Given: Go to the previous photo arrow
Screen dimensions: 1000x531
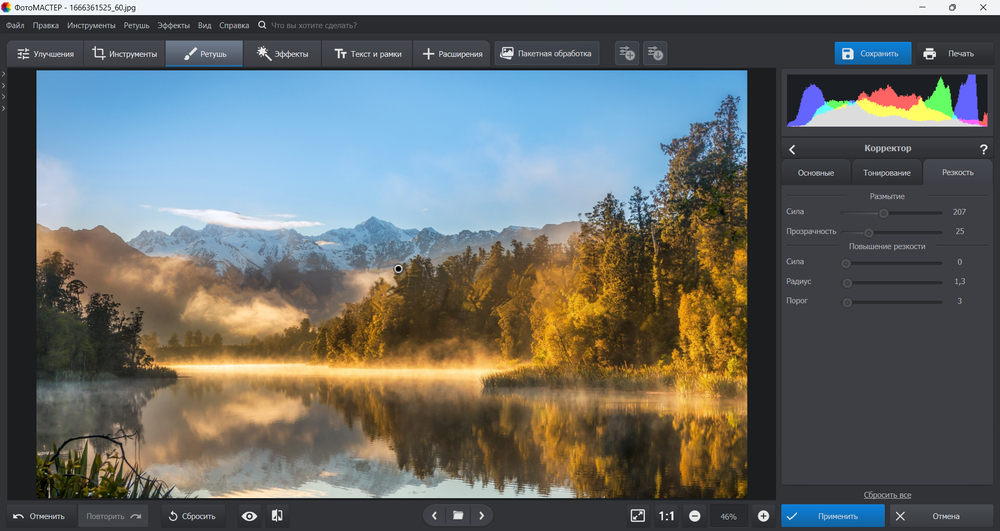Looking at the screenshot, I should click(x=434, y=516).
